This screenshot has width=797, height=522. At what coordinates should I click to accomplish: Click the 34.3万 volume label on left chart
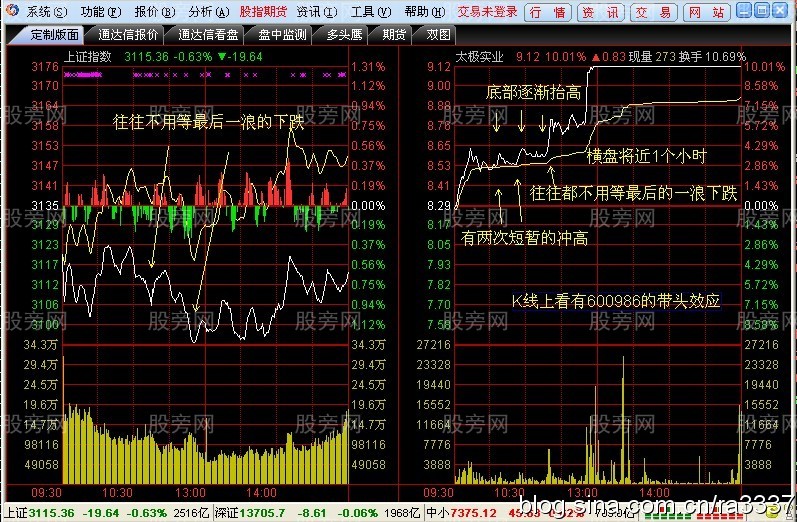tap(41, 345)
